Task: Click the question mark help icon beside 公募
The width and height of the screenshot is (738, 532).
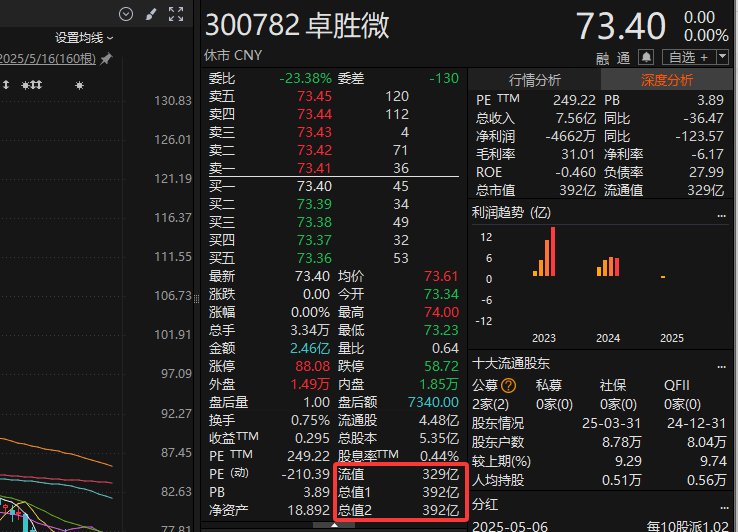Action: click(x=508, y=386)
